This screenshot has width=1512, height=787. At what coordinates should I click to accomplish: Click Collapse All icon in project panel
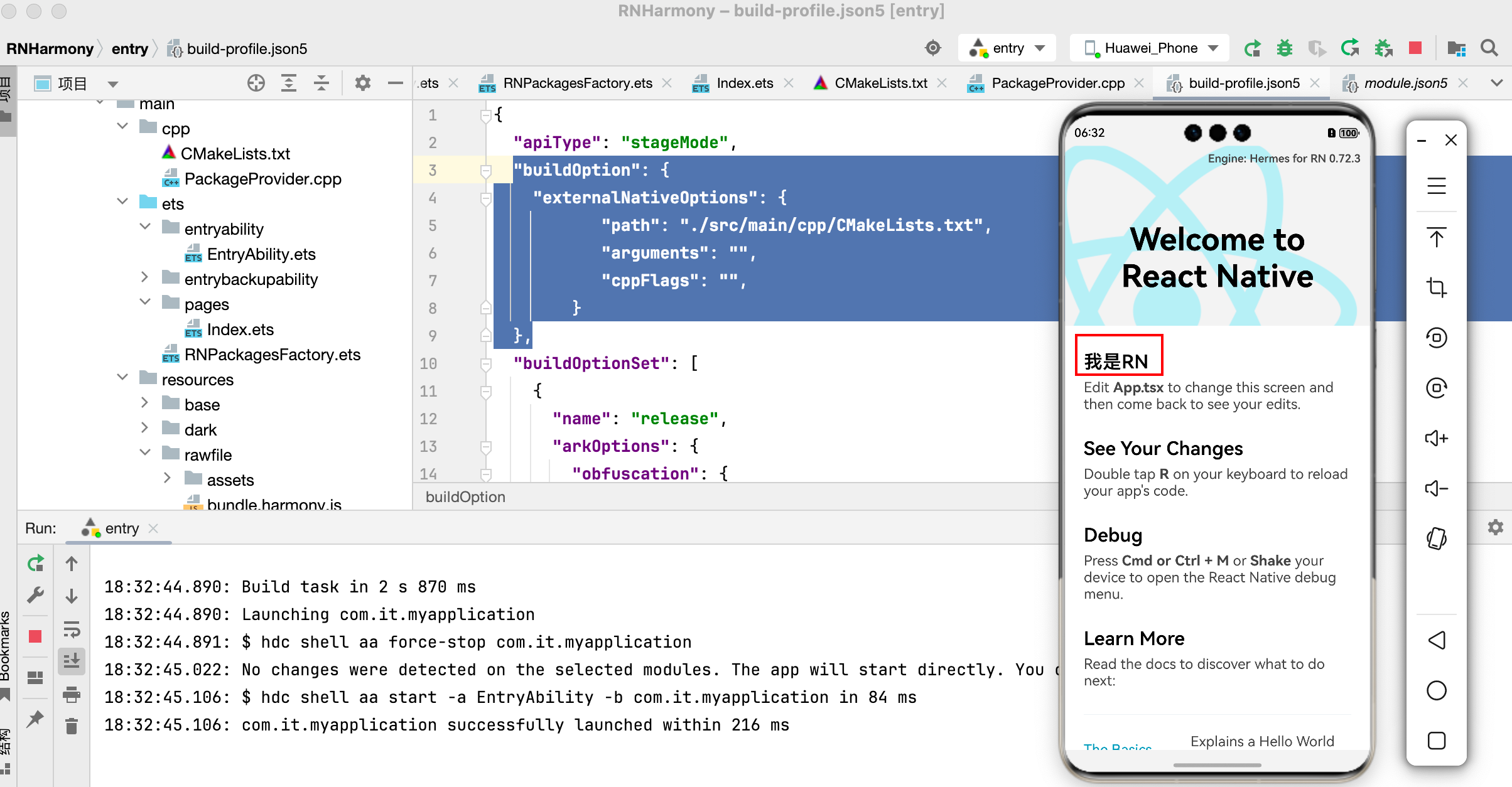tap(321, 83)
